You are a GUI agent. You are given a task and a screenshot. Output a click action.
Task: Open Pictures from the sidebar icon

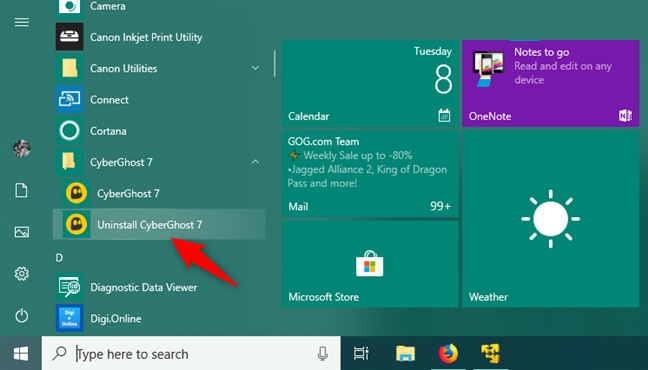point(21,232)
